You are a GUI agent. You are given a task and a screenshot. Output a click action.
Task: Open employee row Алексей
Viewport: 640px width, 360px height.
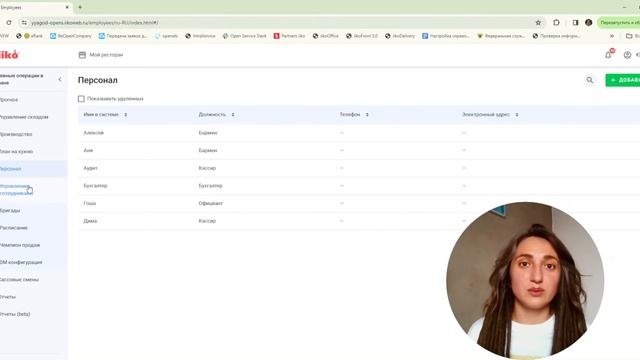359,133
